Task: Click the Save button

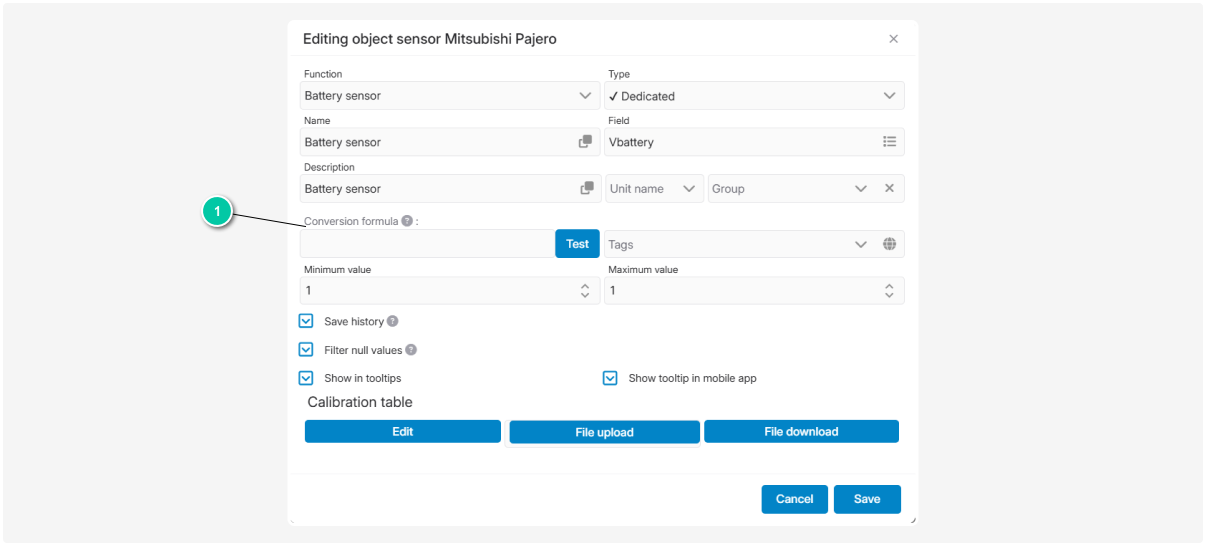Action: click(x=867, y=499)
